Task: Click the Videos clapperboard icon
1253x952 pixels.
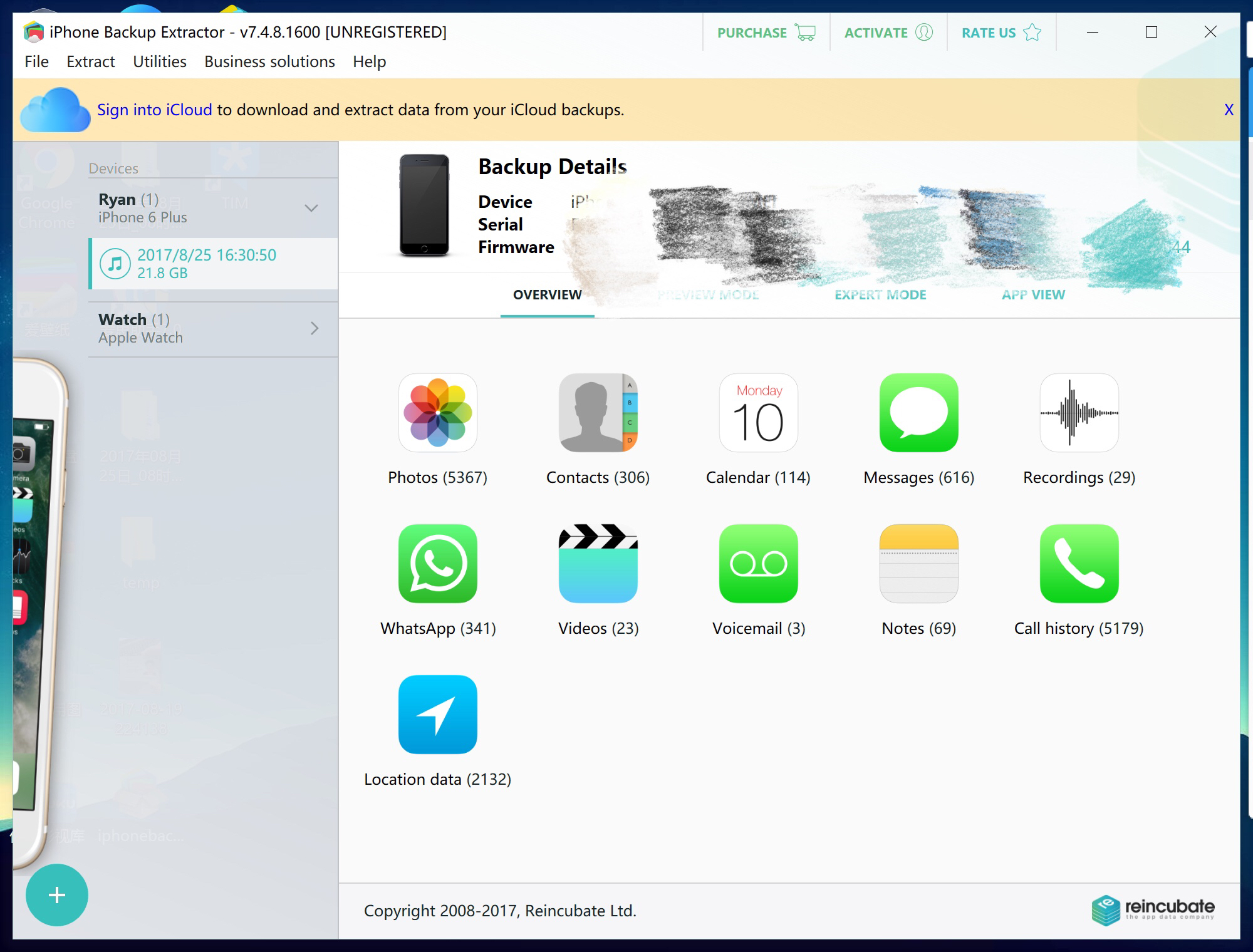Action: coord(598,564)
